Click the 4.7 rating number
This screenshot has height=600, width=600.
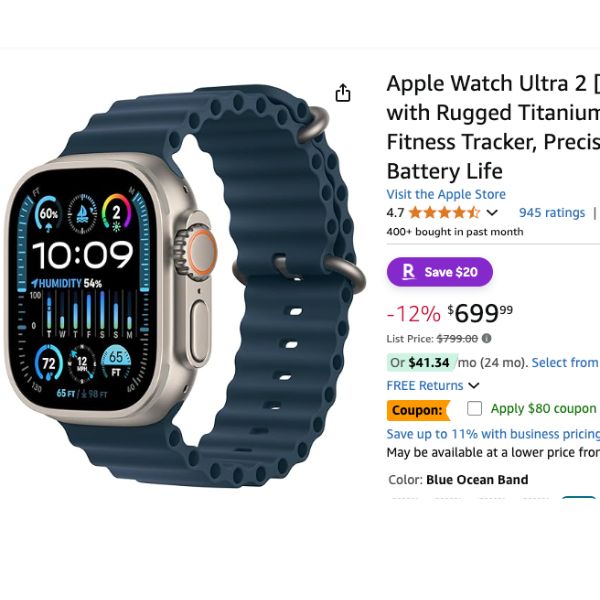click(x=395, y=213)
